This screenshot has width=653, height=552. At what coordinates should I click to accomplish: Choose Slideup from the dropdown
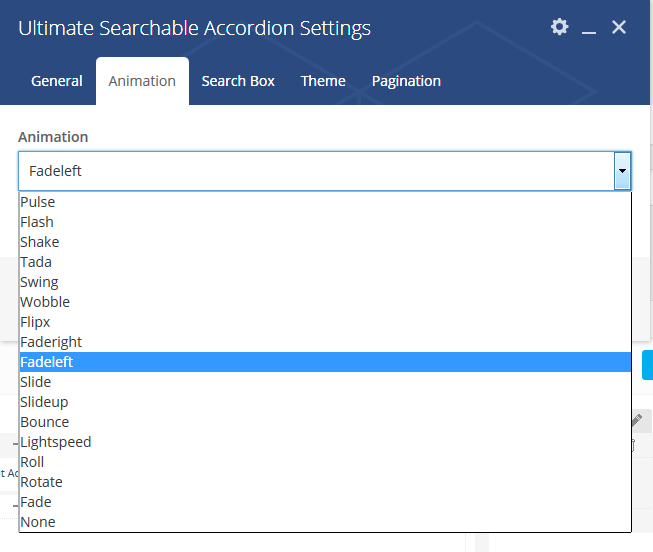pos(44,402)
